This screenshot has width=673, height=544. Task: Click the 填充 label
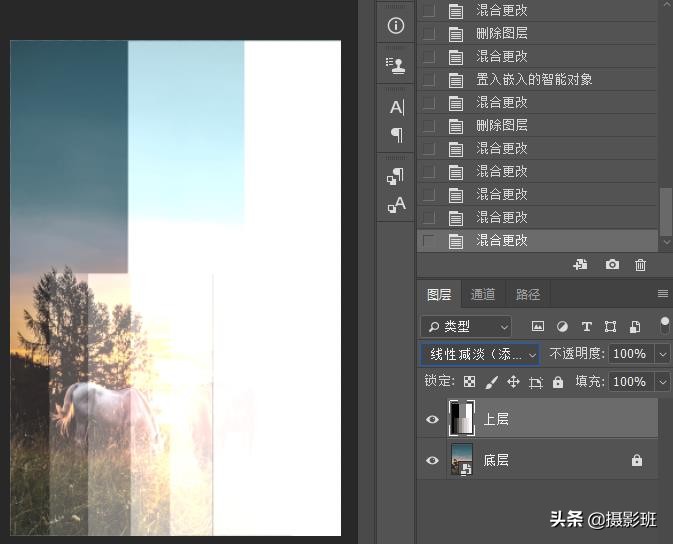[589, 382]
